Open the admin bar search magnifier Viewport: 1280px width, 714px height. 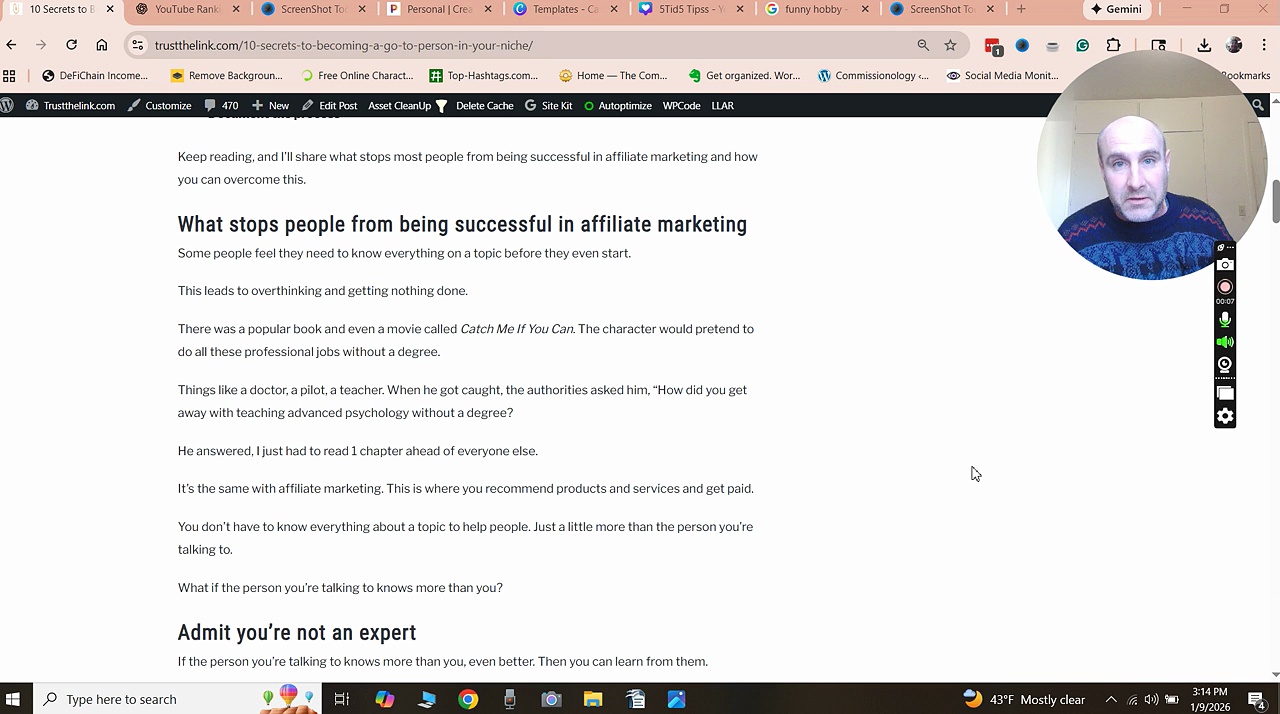pyautogui.click(x=1258, y=105)
